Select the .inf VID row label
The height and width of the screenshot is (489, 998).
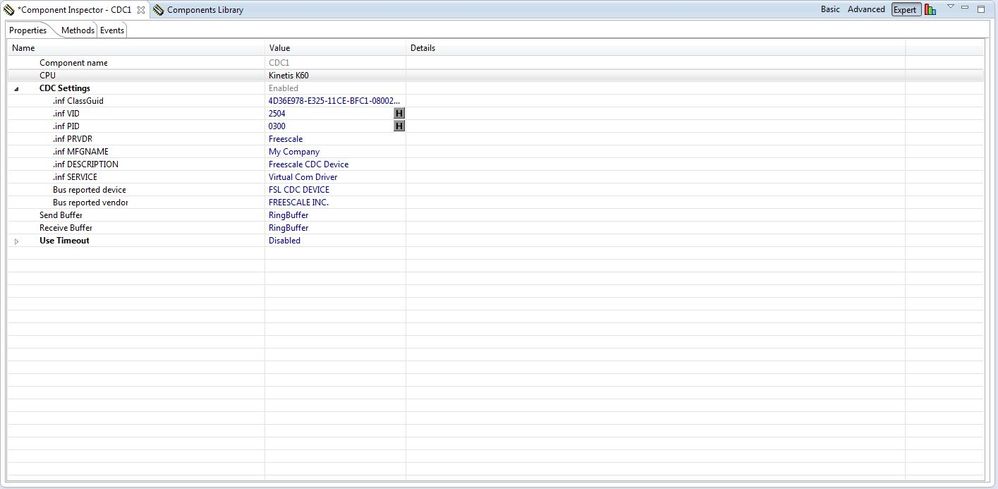66,113
